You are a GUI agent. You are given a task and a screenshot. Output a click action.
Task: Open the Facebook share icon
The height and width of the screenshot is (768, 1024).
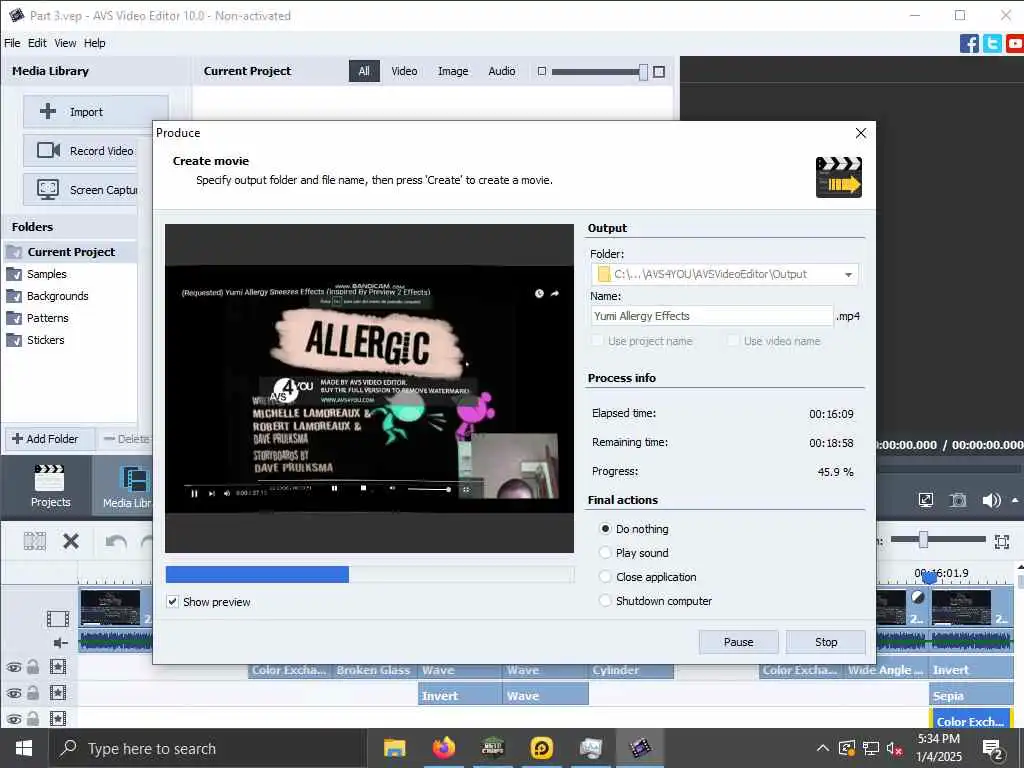click(969, 43)
